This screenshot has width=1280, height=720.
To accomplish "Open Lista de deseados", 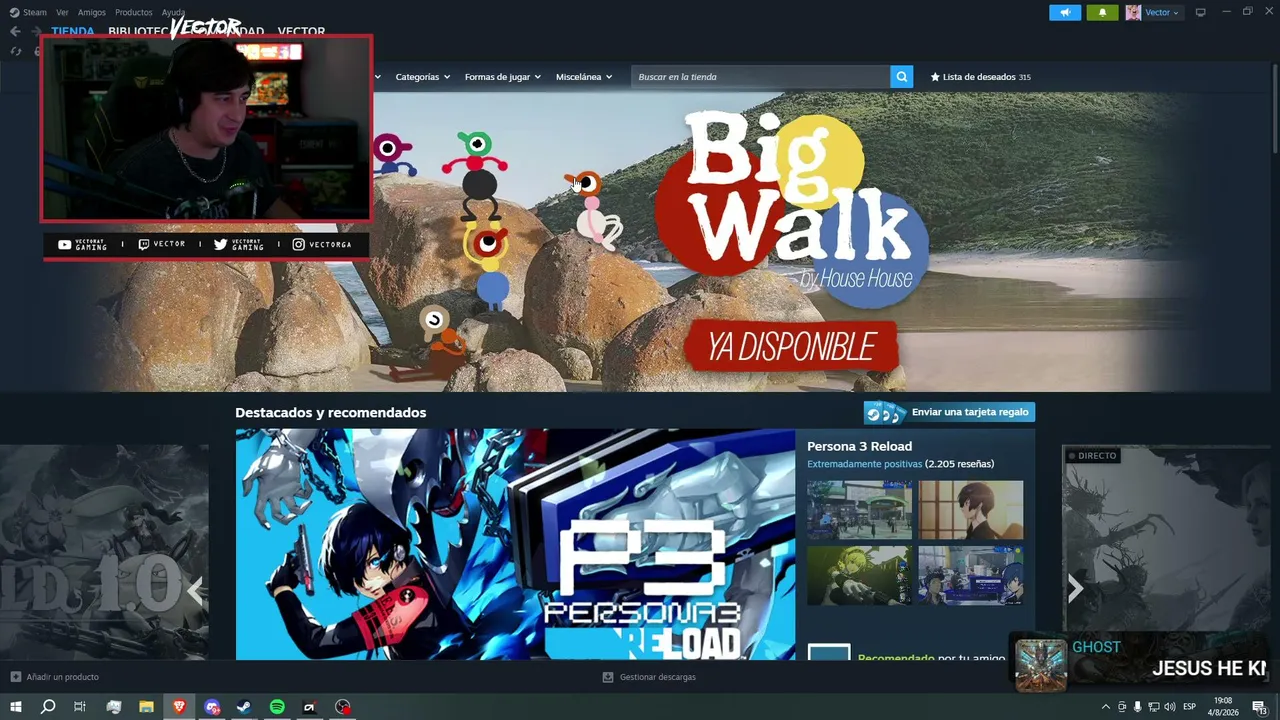I will (980, 77).
